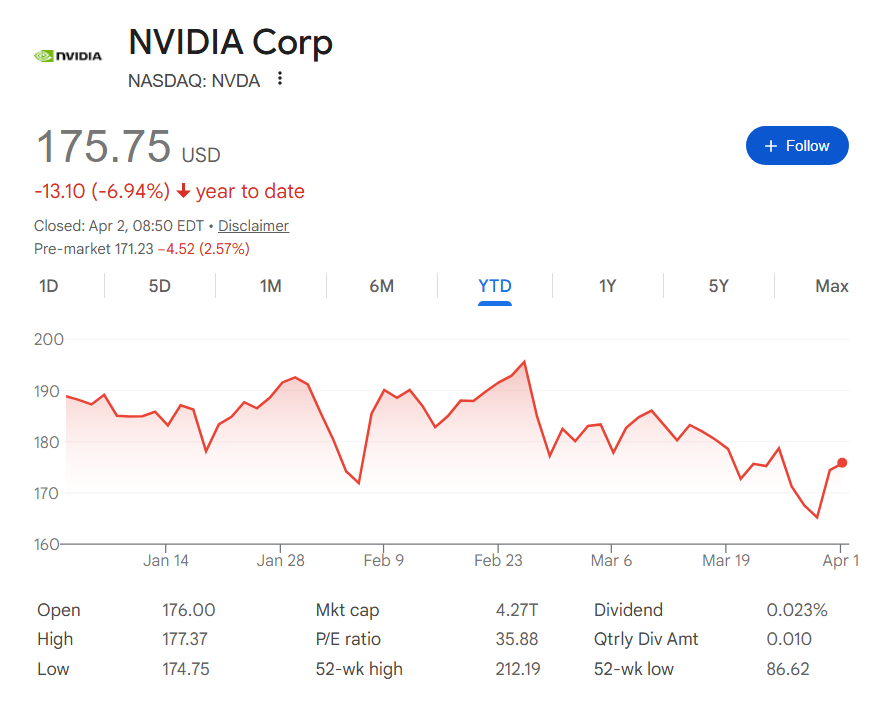Open the 1M chart view
This screenshot has height=706, width=869.
tap(270, 286)
